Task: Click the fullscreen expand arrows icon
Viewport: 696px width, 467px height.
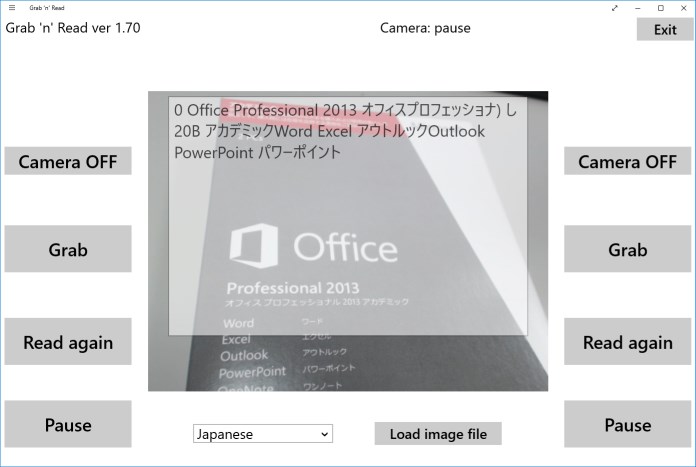Action: point(615,8)
